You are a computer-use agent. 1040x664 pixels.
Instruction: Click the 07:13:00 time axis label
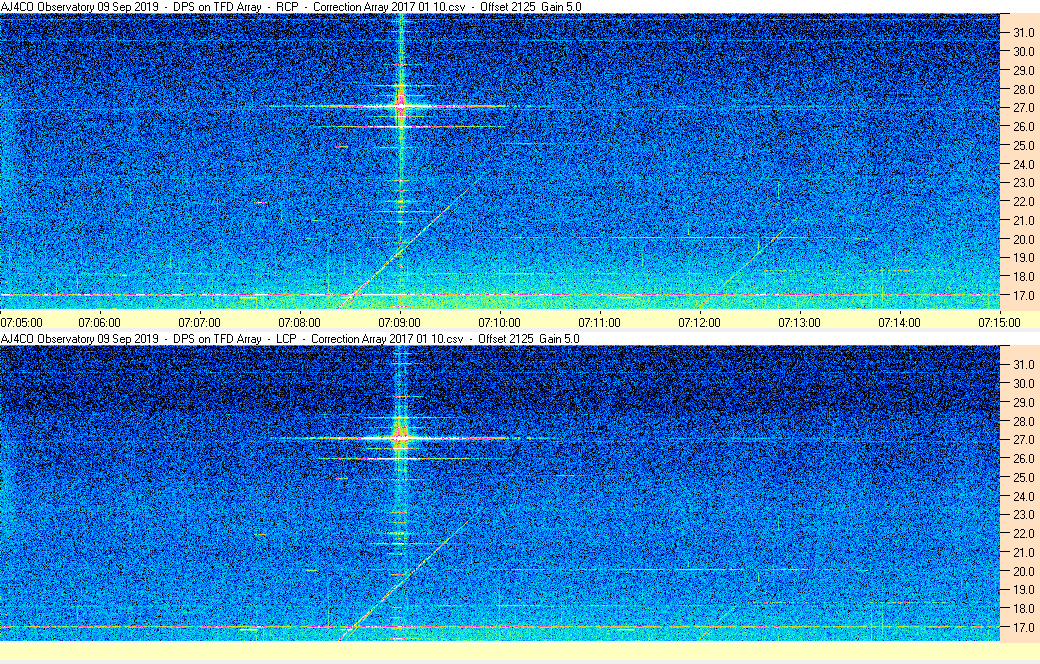(x=799, y=323)
